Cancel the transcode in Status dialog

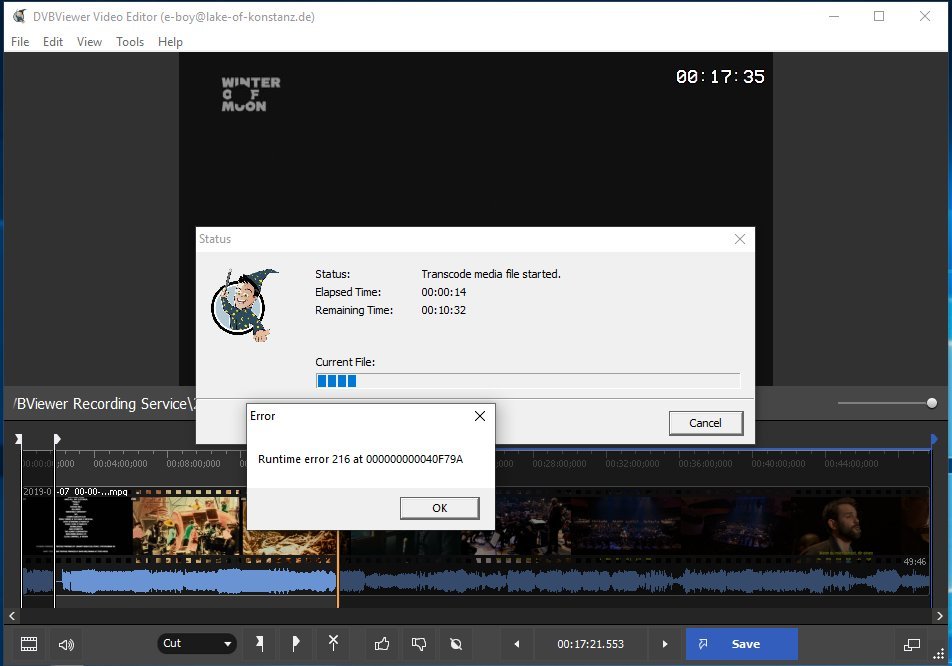pos(705,423)
